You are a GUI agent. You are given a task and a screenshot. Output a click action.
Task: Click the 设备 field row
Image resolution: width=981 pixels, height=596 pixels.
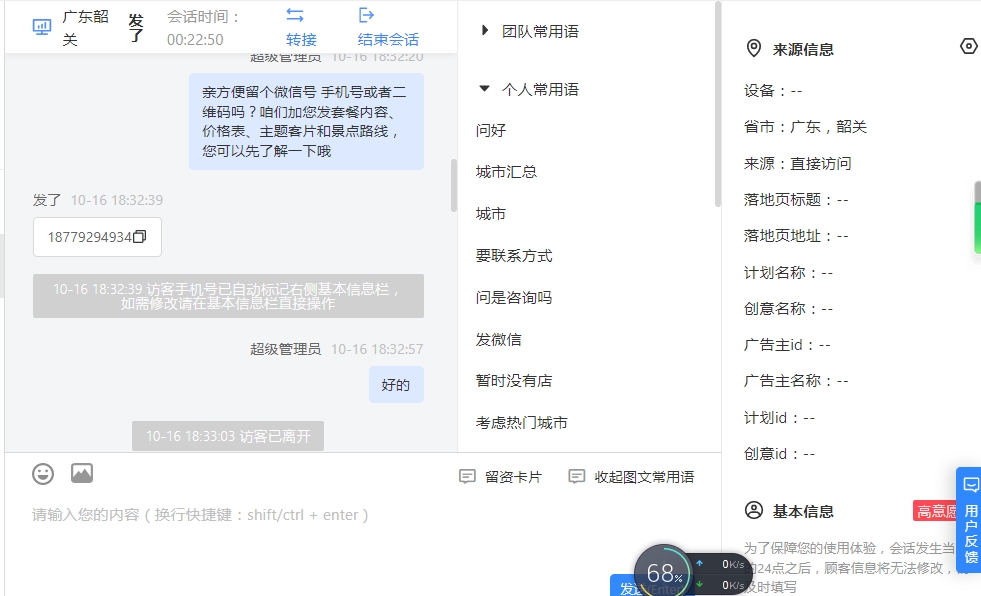coord(773,91)
